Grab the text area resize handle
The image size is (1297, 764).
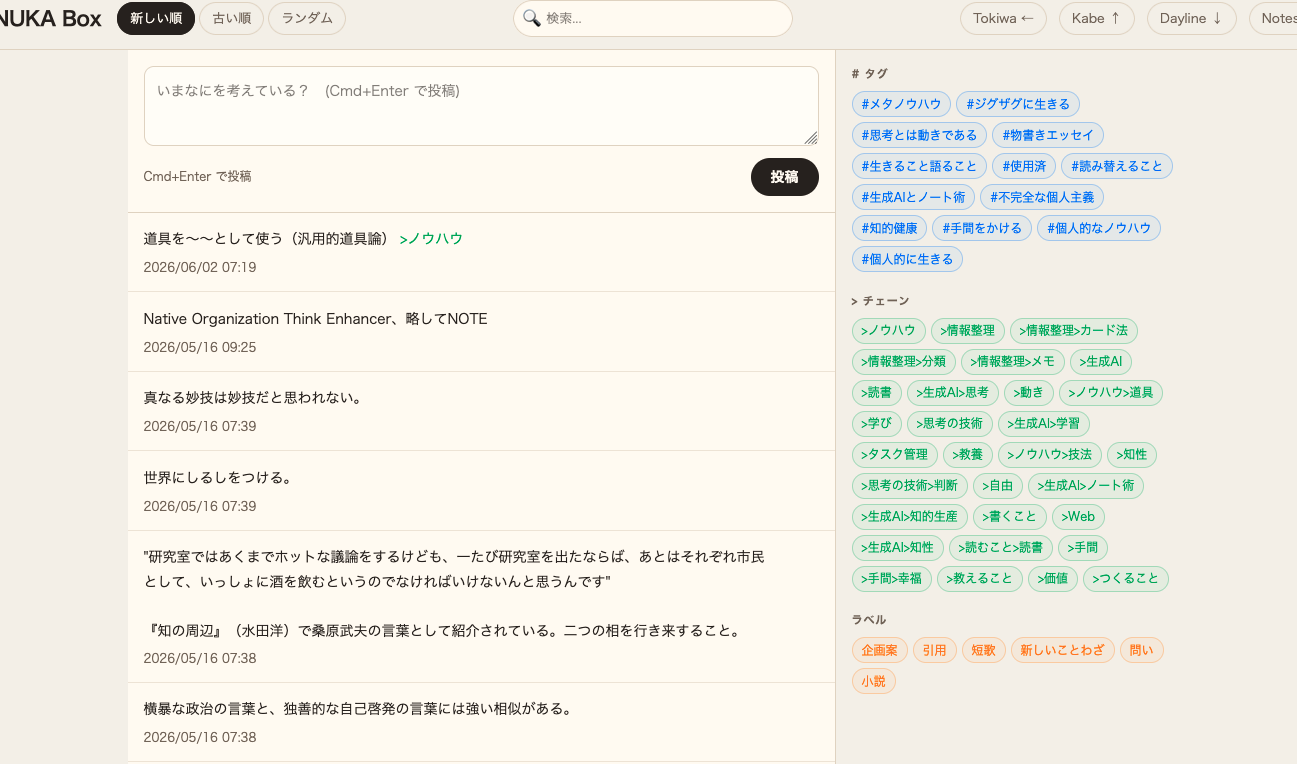click(x=811, y=138)
